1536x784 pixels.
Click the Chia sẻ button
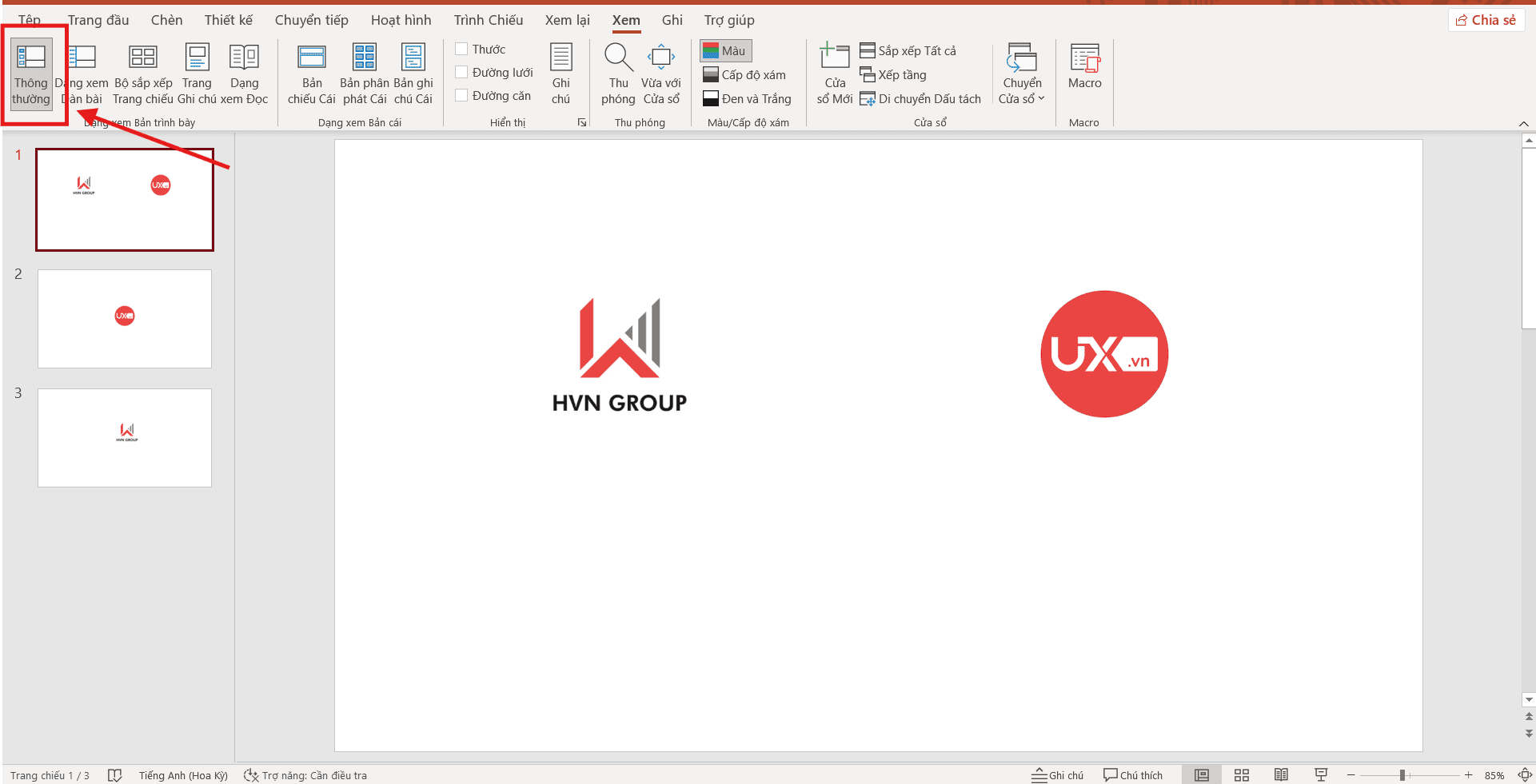(x=1486, y=19)
